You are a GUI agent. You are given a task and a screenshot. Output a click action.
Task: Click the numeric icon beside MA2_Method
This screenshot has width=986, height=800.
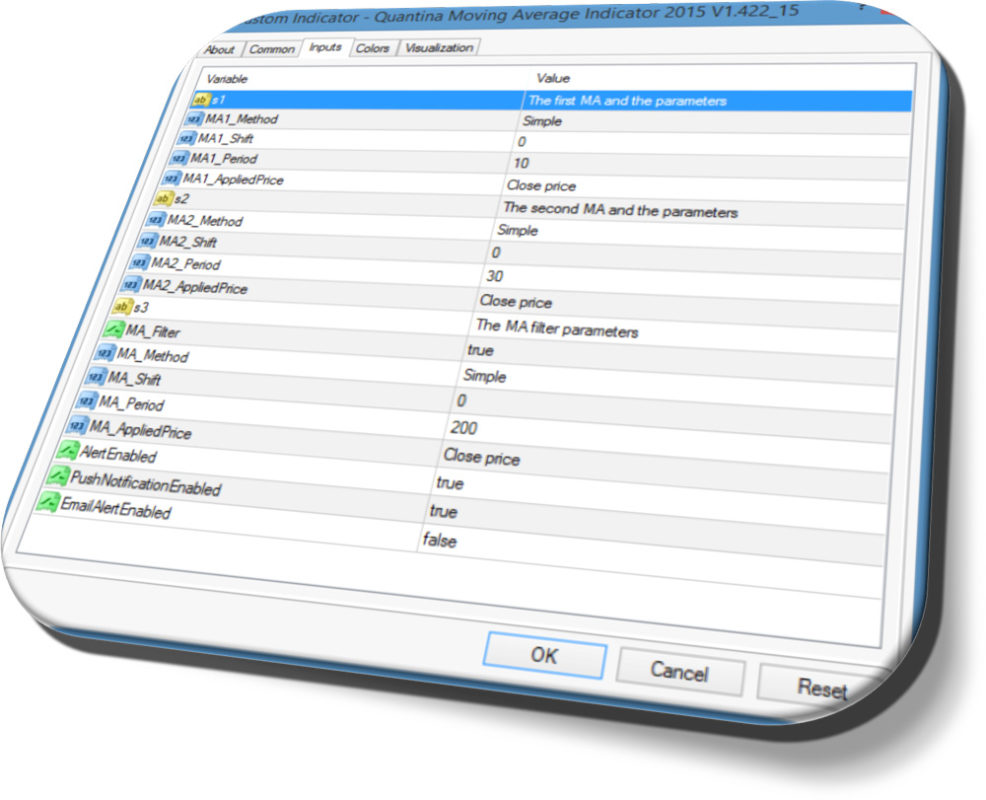click(x=156, y=220)
